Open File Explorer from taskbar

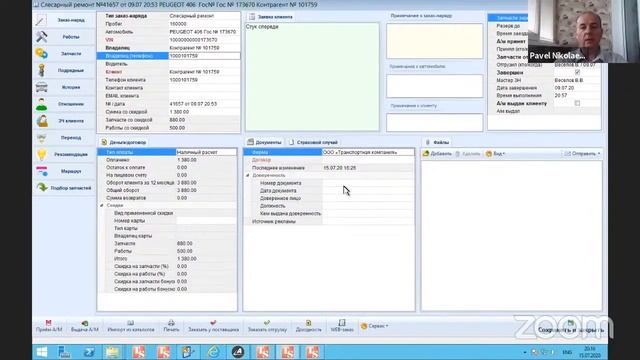[113, 352]
